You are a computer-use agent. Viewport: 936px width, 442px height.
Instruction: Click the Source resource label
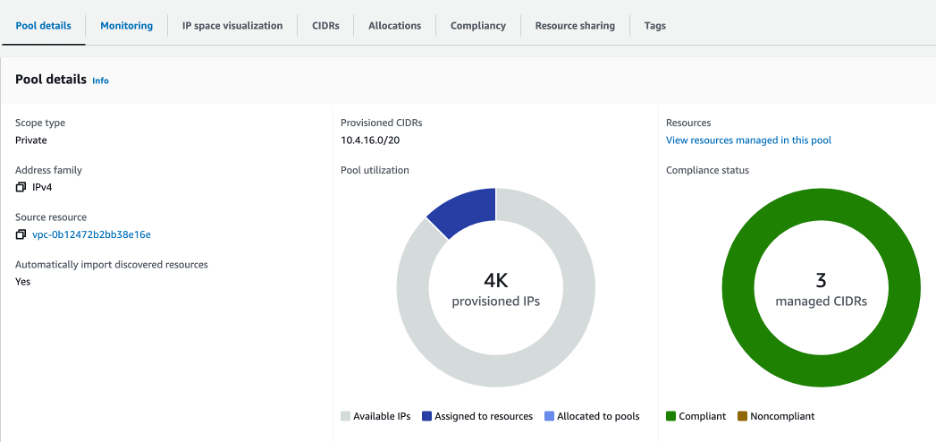coord(51,217)
